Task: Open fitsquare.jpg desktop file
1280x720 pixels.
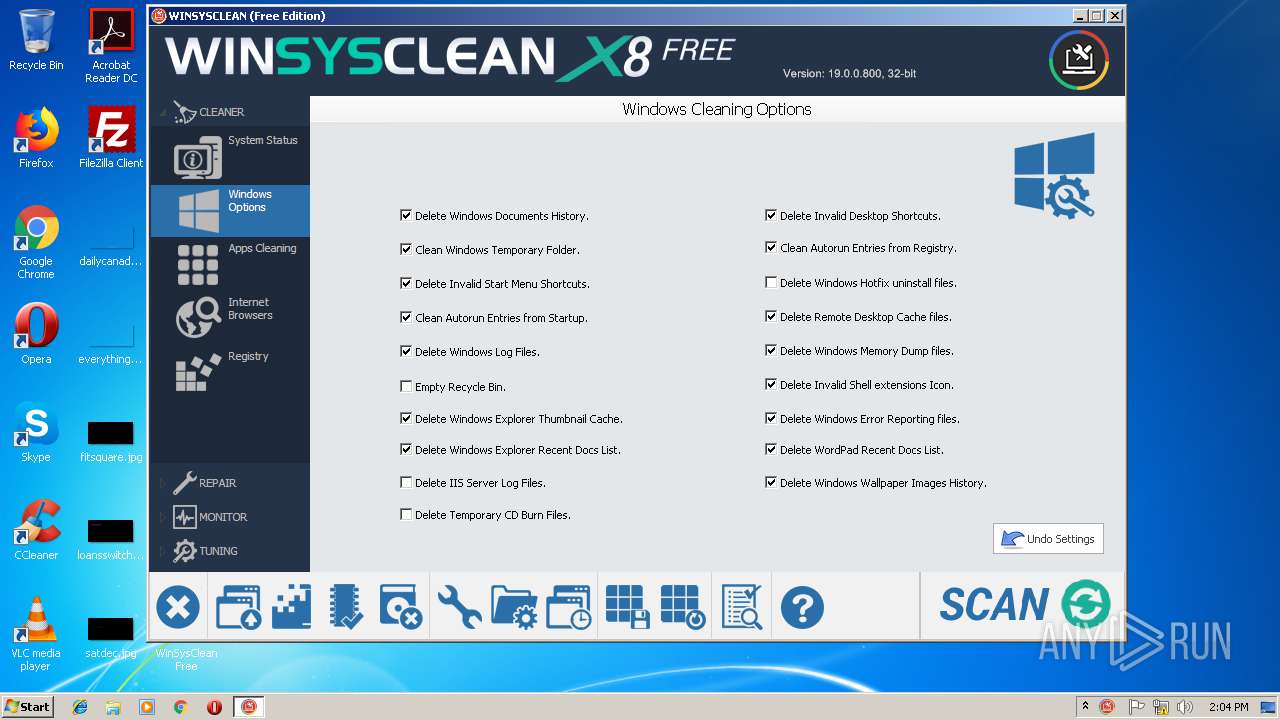Action: (111, 441)
